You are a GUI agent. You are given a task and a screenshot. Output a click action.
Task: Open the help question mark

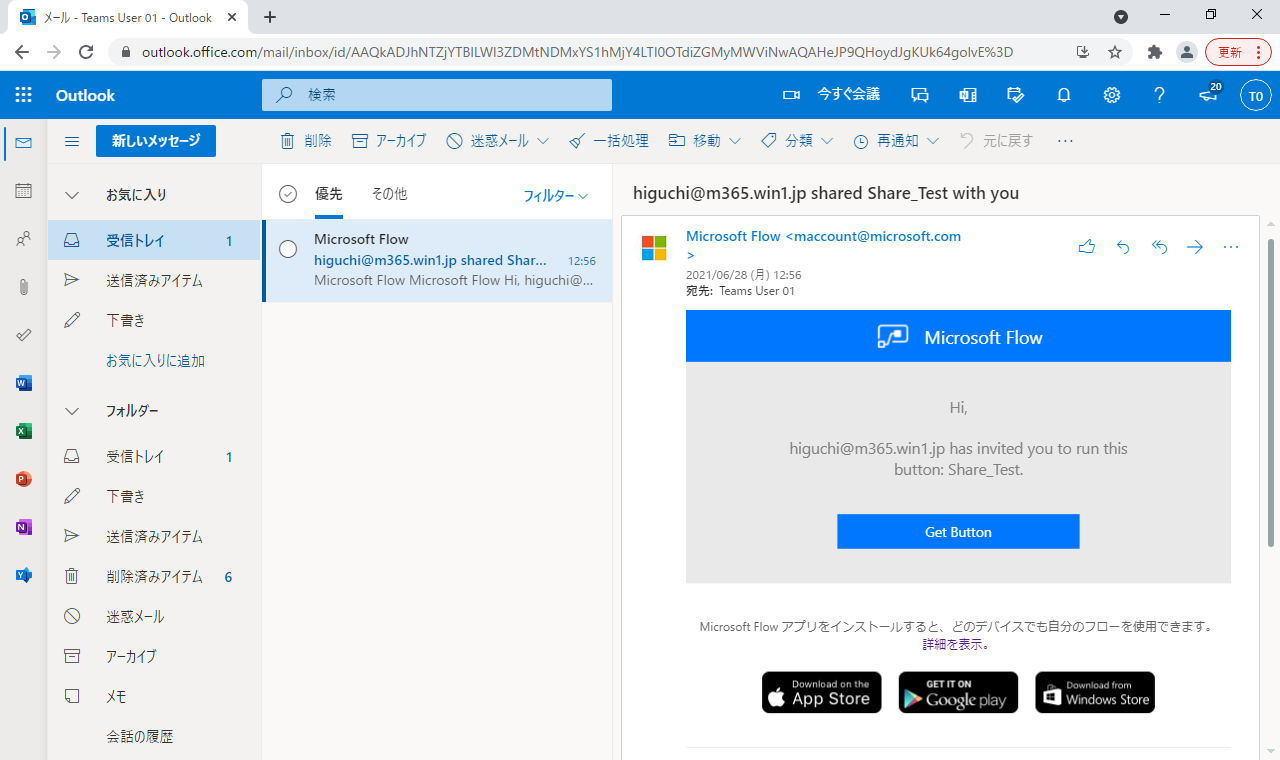(1160, 95)
